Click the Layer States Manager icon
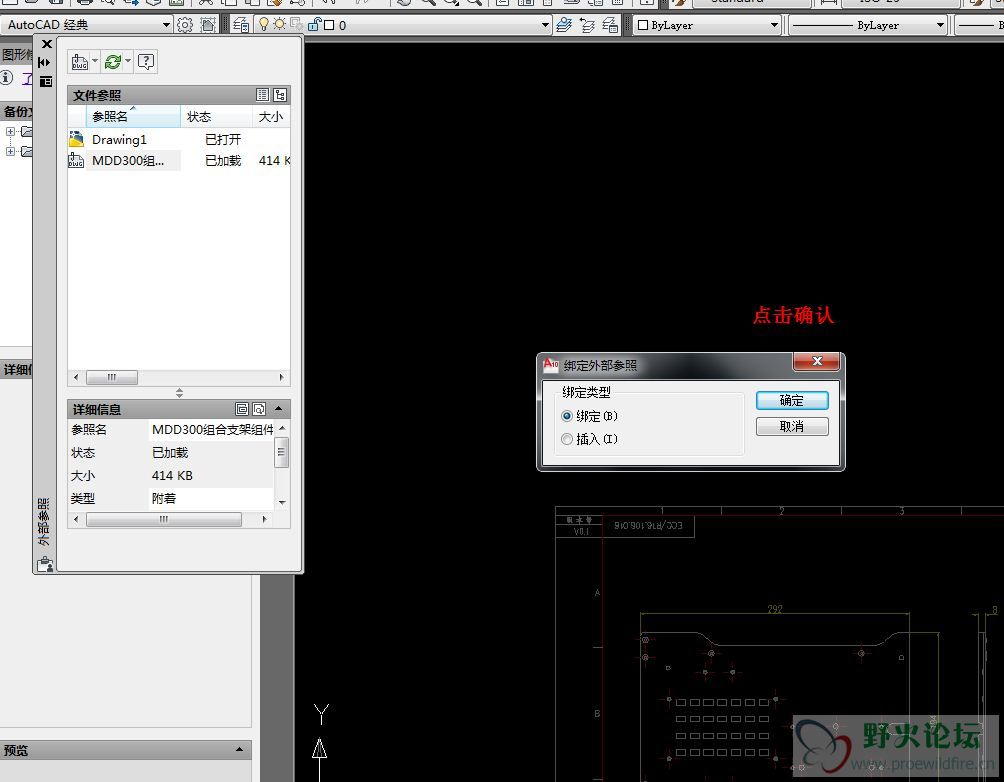The height and width of the screenshot is (782, 1004). [x=610, y=25]
